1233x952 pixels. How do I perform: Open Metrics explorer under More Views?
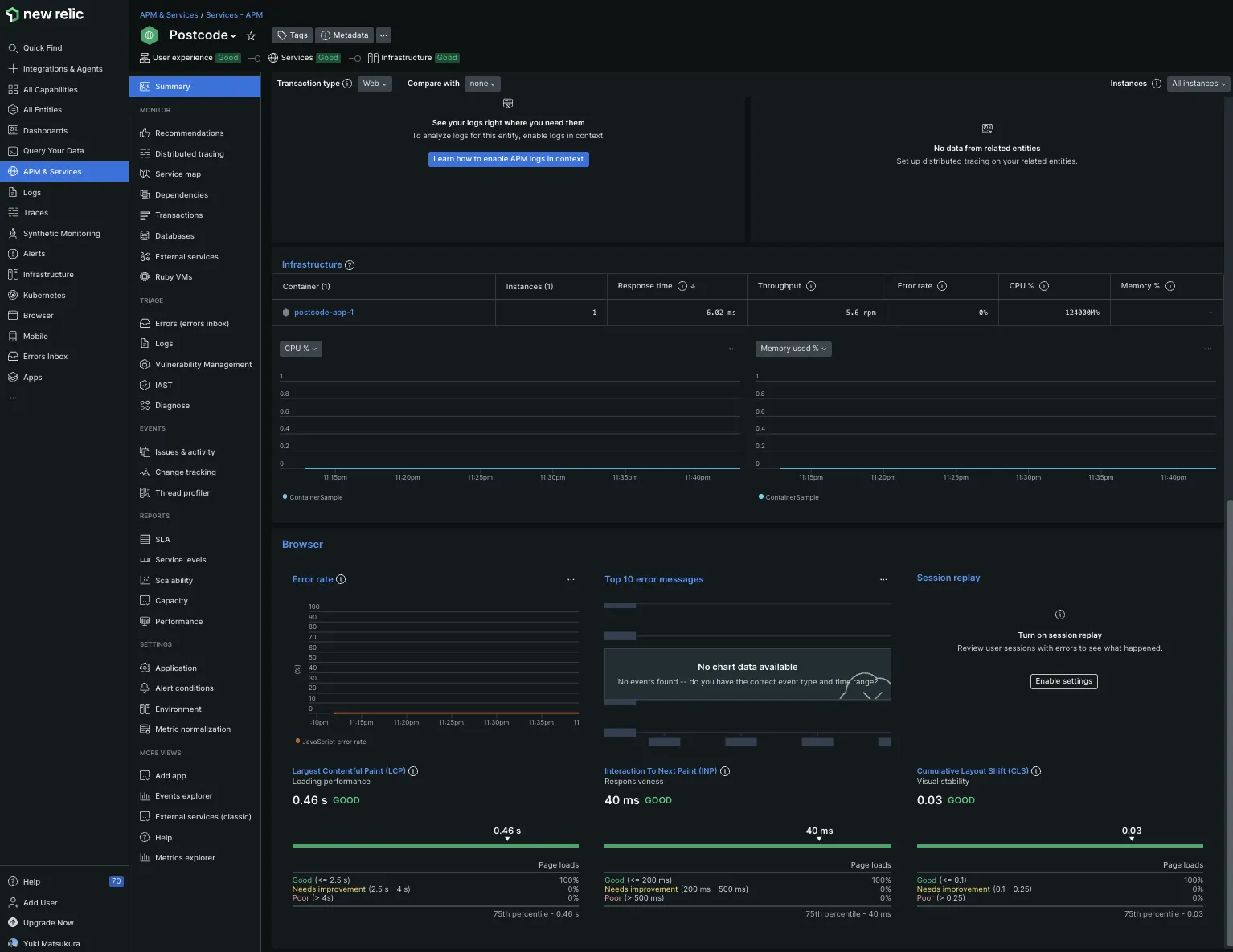(185, 858)
